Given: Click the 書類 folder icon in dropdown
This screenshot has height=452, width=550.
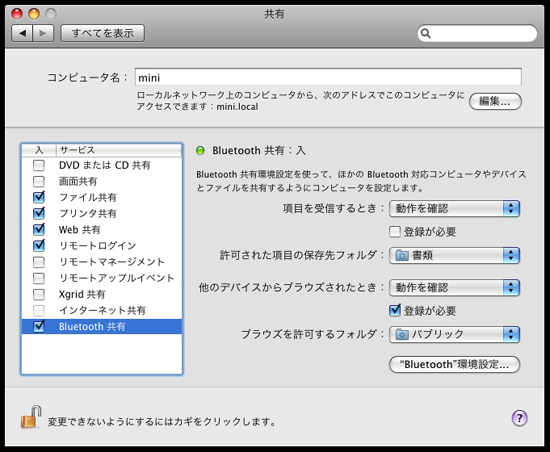Looking at the screenshot, I should (x=402, y=255).
